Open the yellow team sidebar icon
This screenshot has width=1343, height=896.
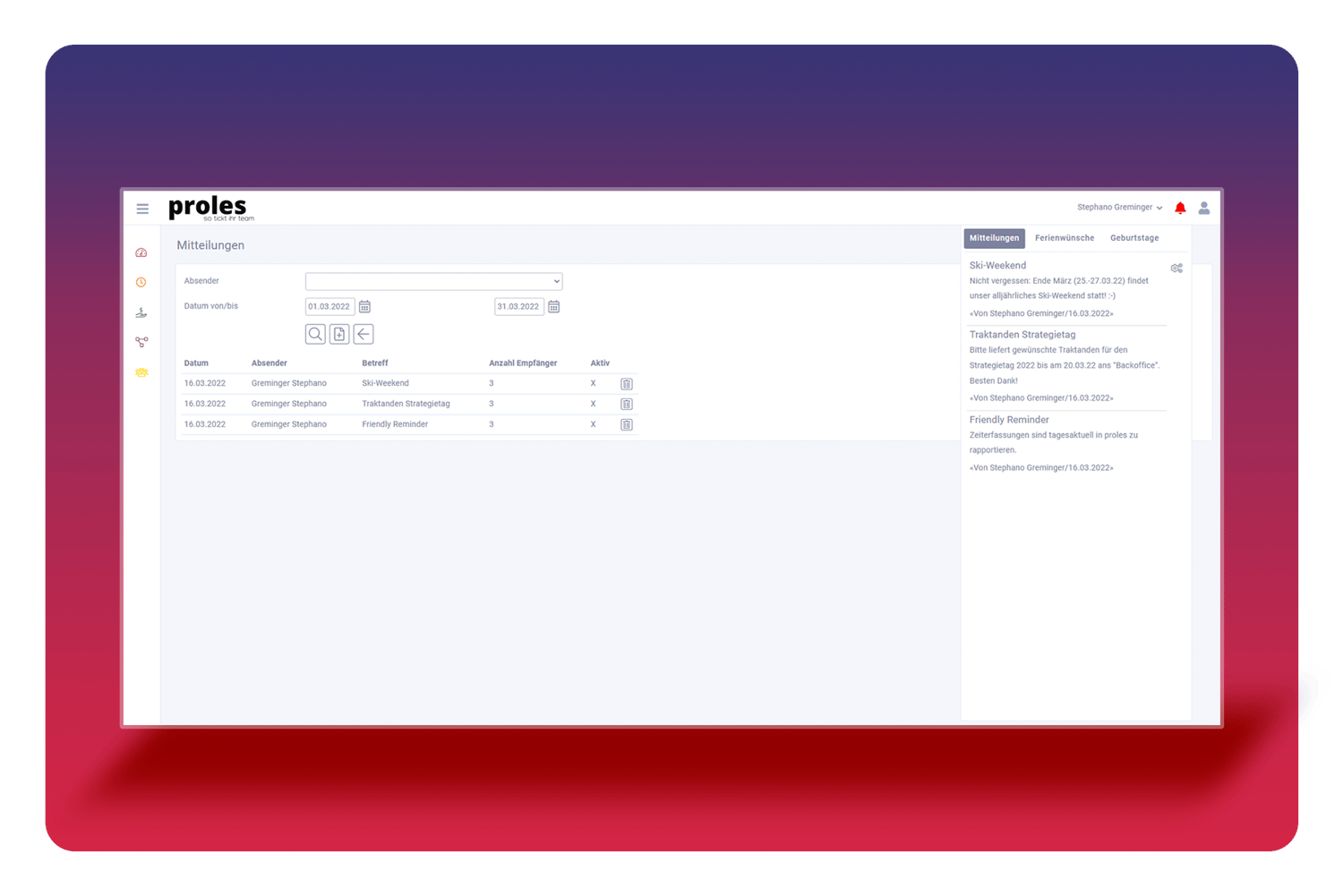coord(141,372)
